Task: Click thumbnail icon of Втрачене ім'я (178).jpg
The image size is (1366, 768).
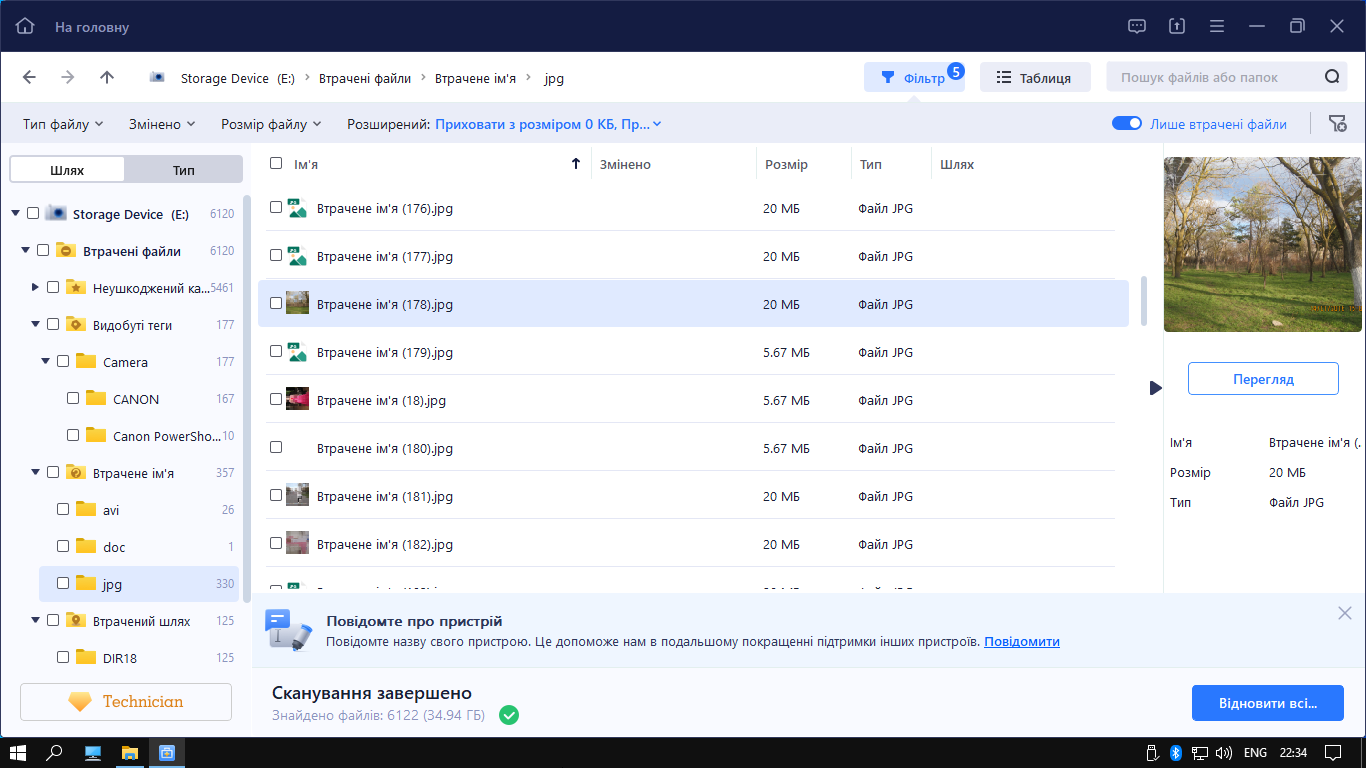Action: (x=297, y=303)
